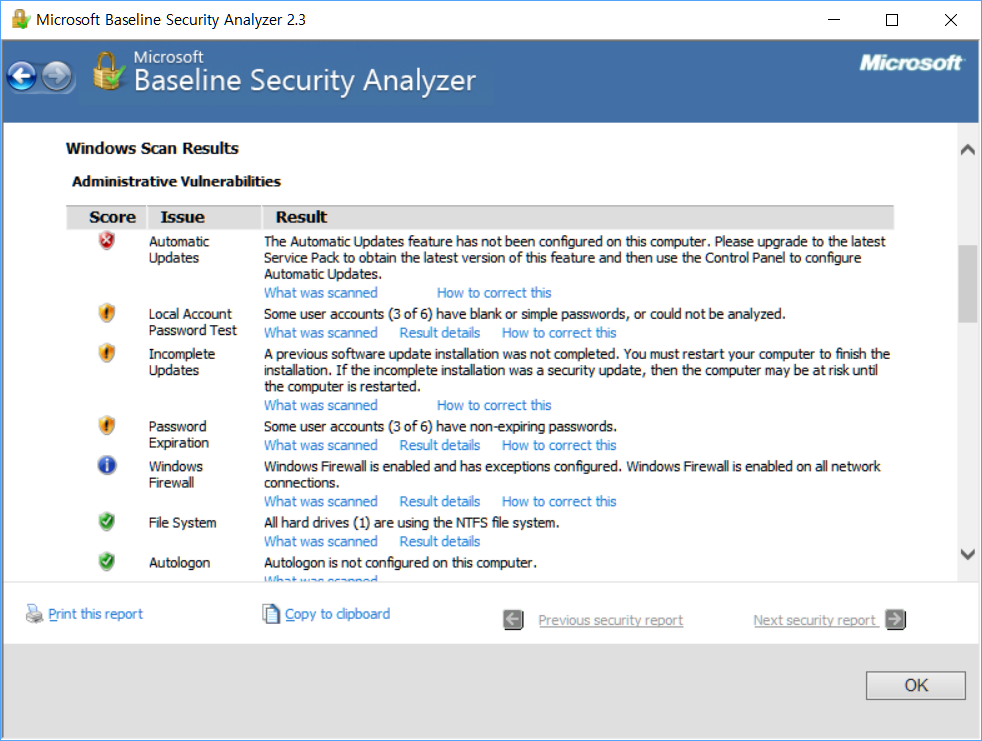Click the right arrow icon for next report
This screenshot has height=741, width=982.
[896, 619]
